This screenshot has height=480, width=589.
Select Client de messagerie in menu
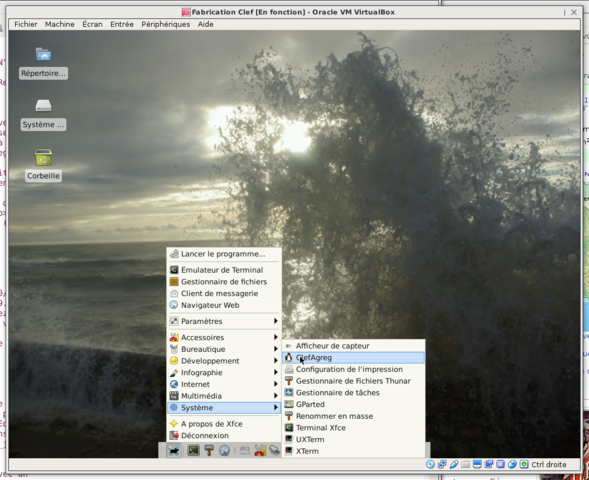tap(224, 293)
